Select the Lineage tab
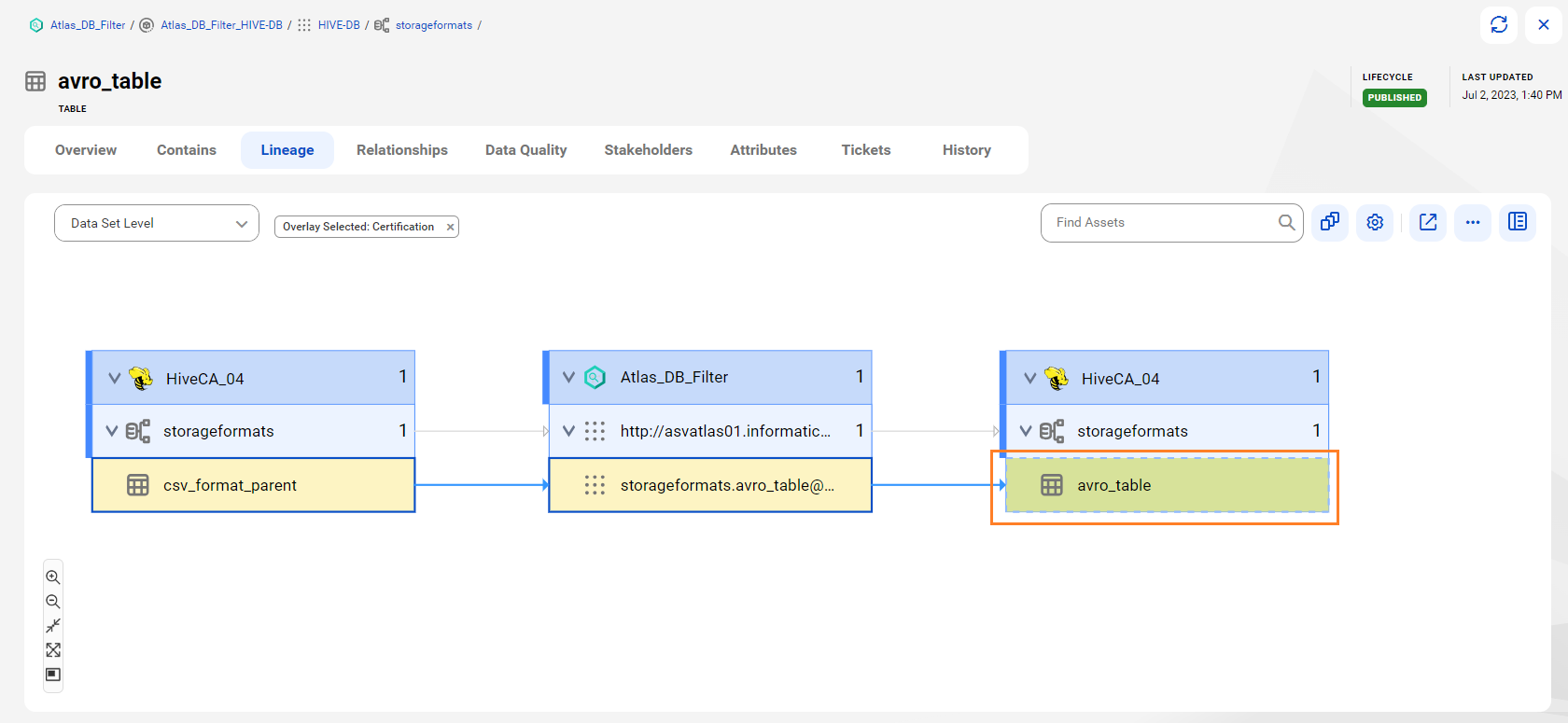 click(287, 150)
